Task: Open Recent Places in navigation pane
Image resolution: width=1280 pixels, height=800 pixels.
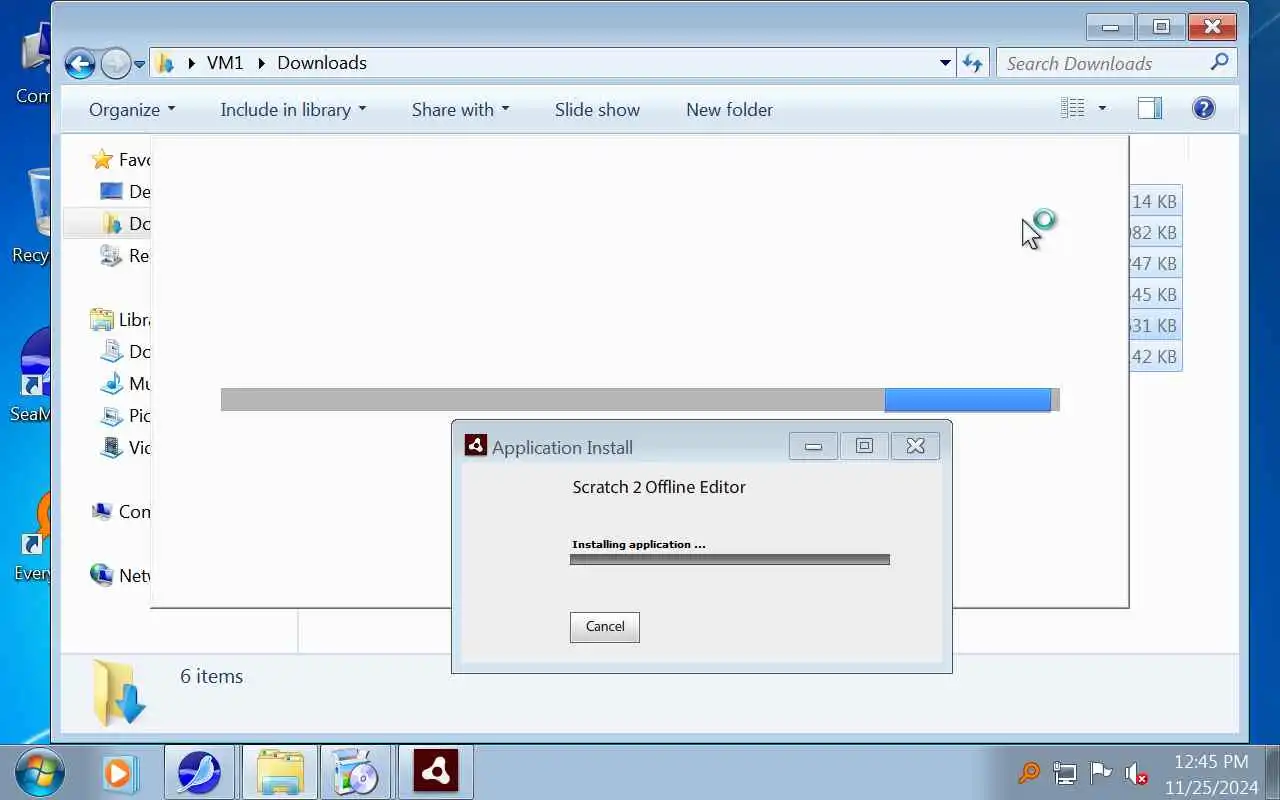Action: click(x=125, y=256)
